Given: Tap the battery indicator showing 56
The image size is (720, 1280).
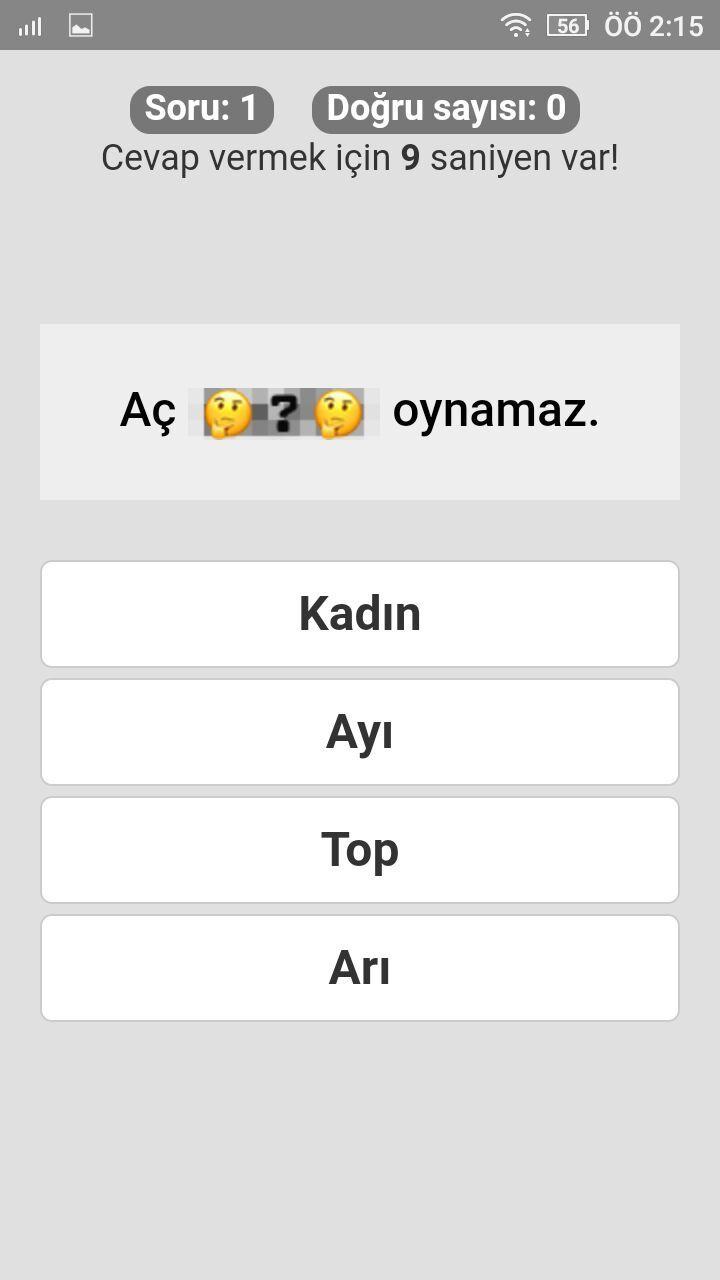Looking at the screenshot, I should coord(567,26).
